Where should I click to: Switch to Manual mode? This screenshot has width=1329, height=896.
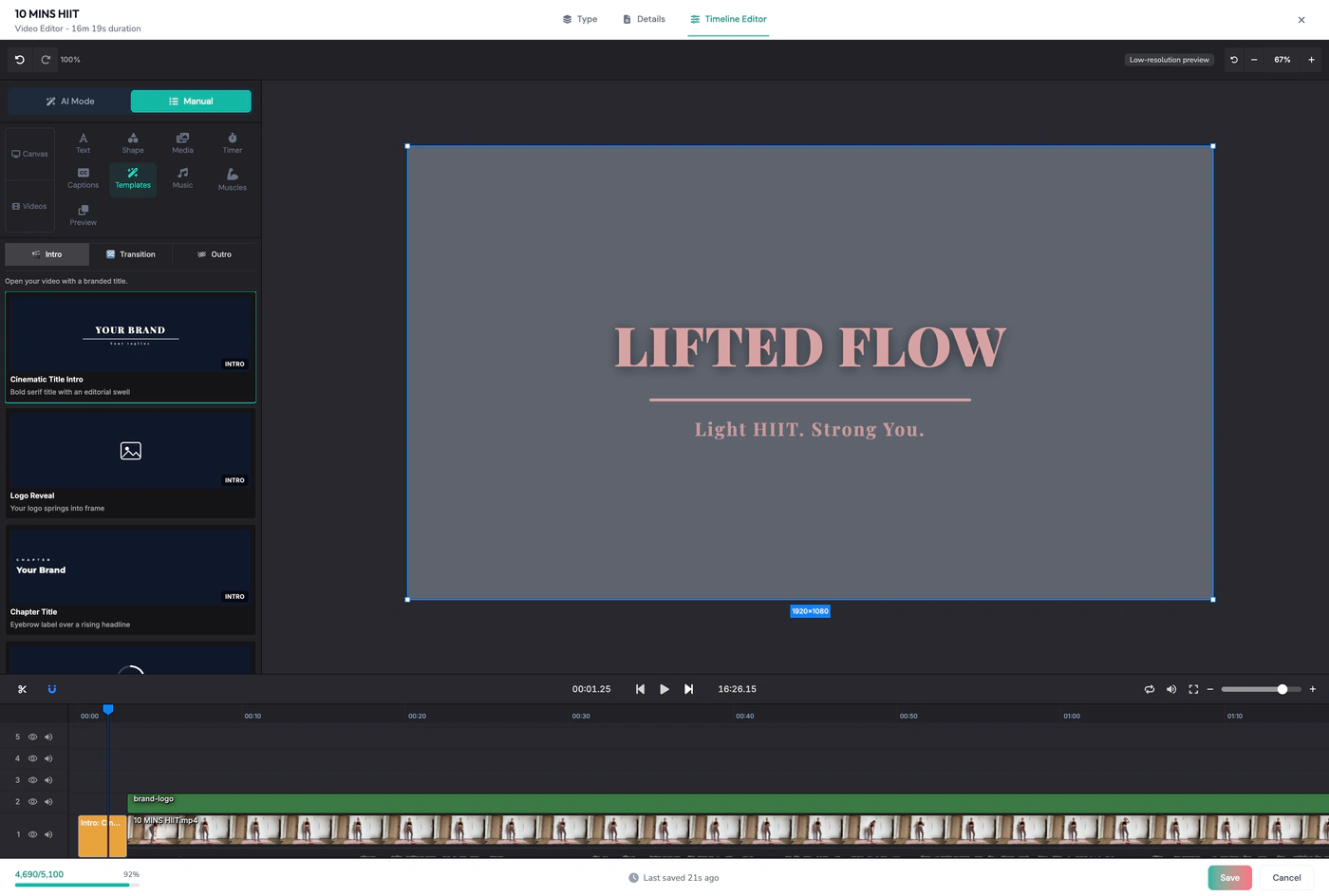pyautogui.click(x=191, y=102)
